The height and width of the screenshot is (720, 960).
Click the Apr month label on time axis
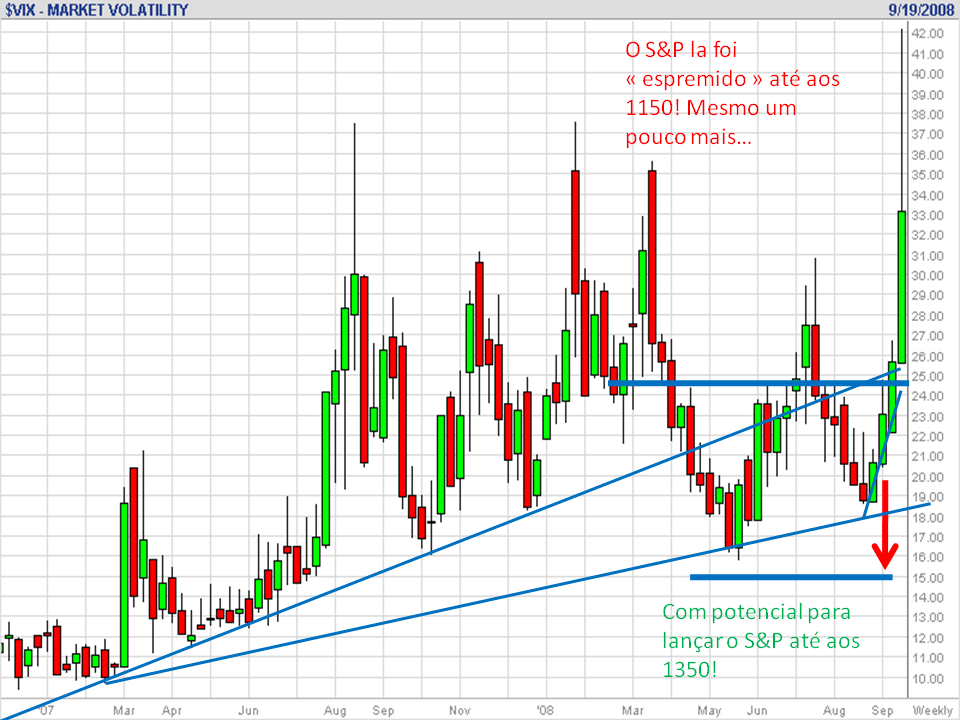(172, 710)
